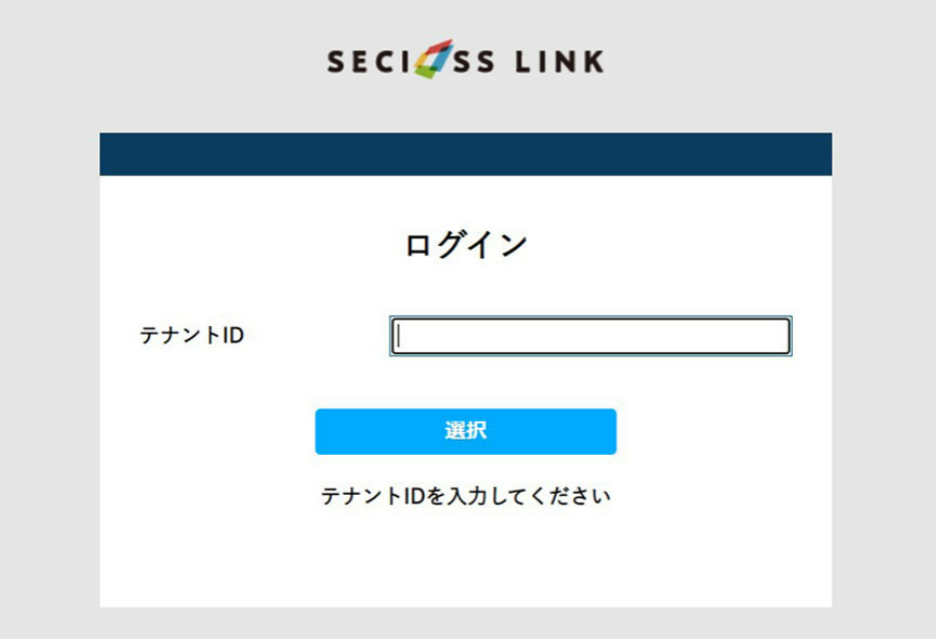Click the word LINK in logo
This screenshot has height=639, width=936.
[560, 62]
